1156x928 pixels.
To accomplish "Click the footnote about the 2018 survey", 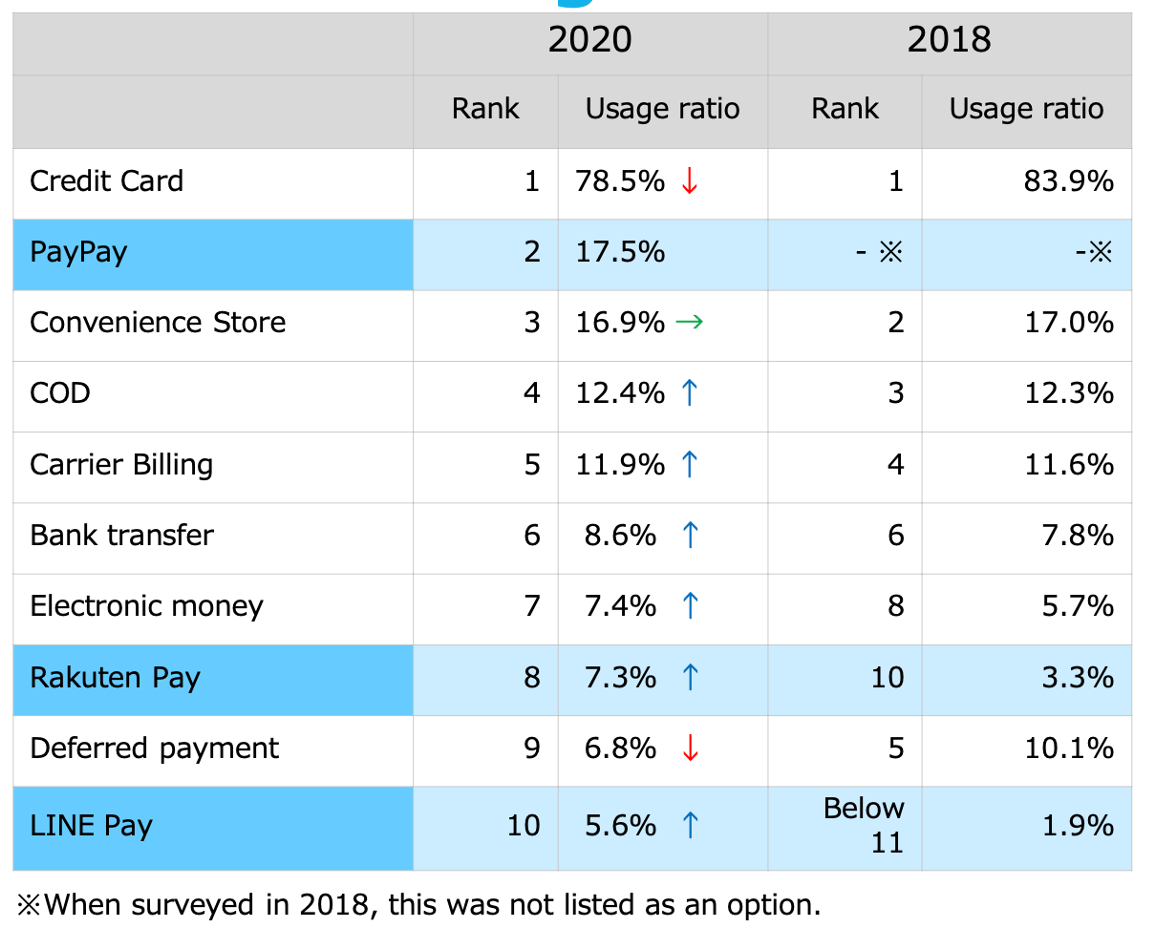I will (x=418, y=905).
